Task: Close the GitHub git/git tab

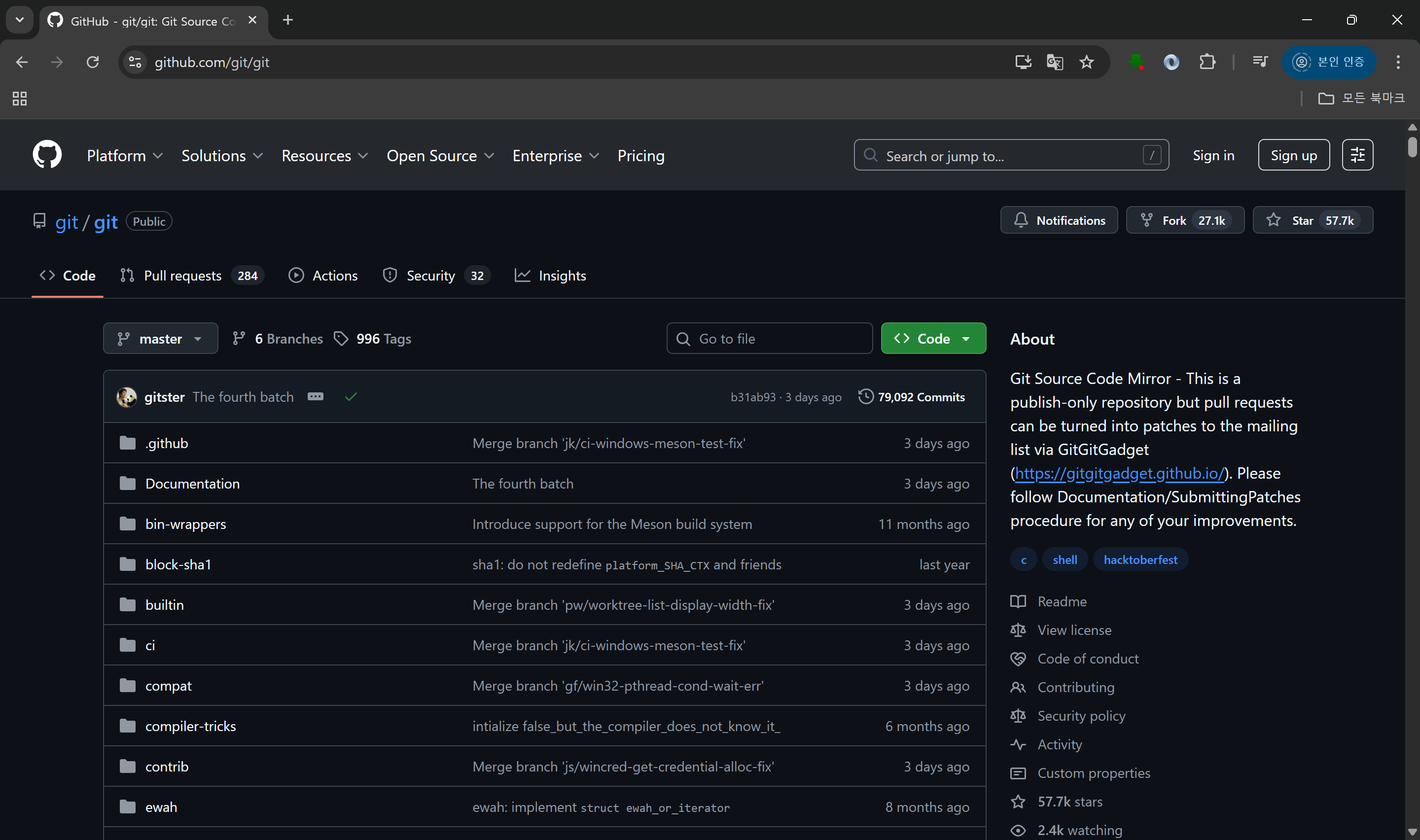Action: pyautogui.click(x=252, y=20)
